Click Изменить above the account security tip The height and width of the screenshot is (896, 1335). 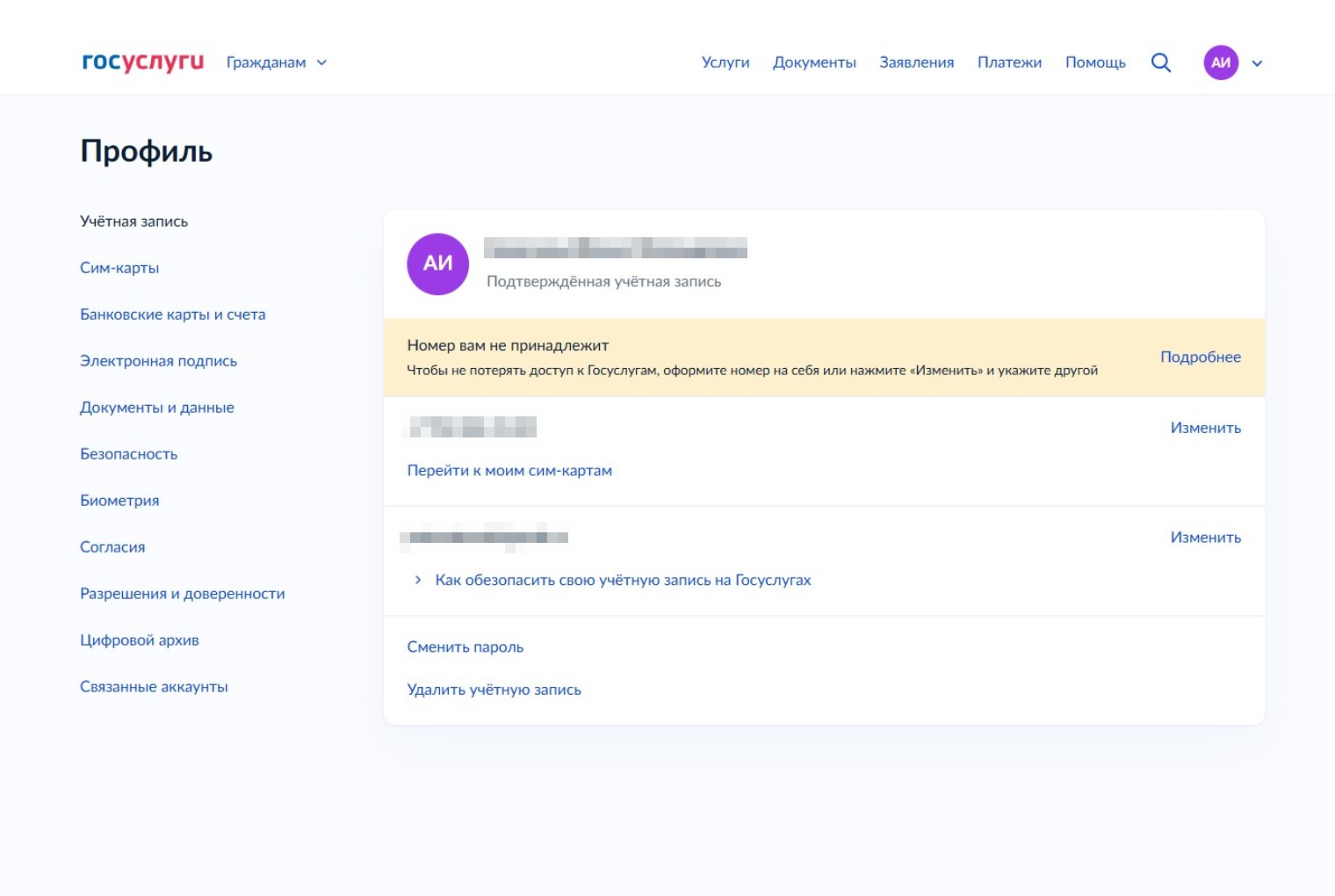(x=1205, y=538)
